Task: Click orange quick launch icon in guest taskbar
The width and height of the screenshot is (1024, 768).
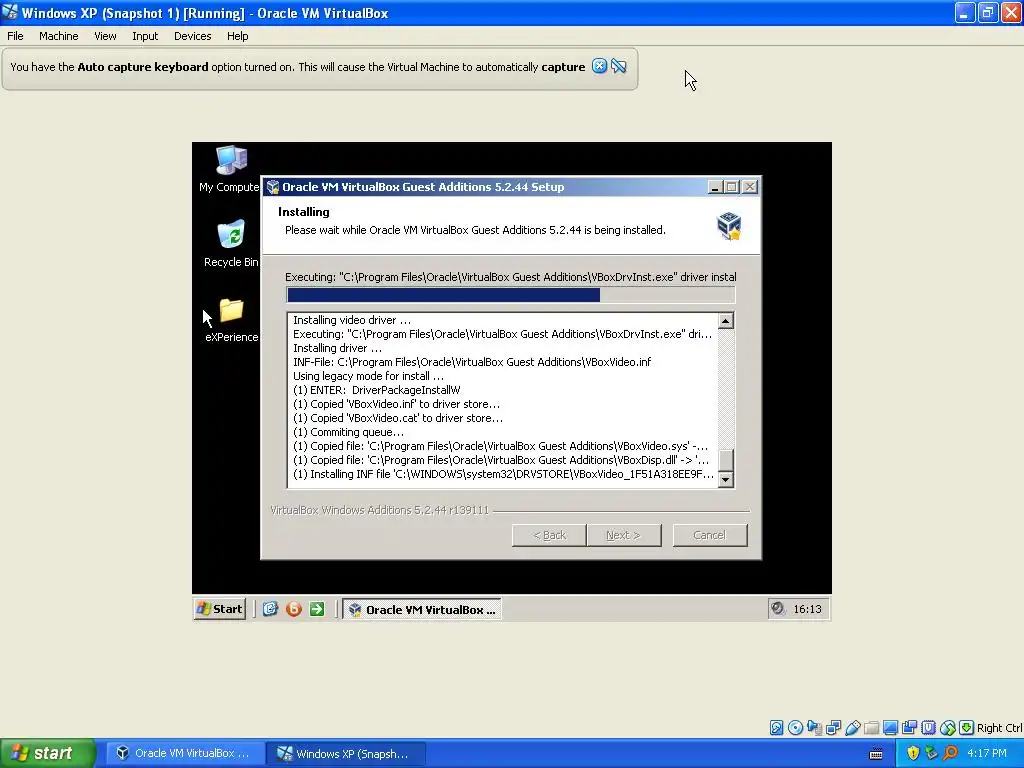Action: (x=294, y=609)
